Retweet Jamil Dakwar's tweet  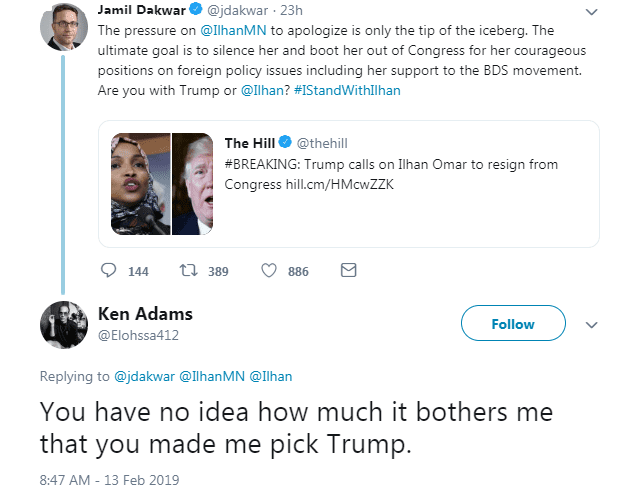[x=187, y=271]
